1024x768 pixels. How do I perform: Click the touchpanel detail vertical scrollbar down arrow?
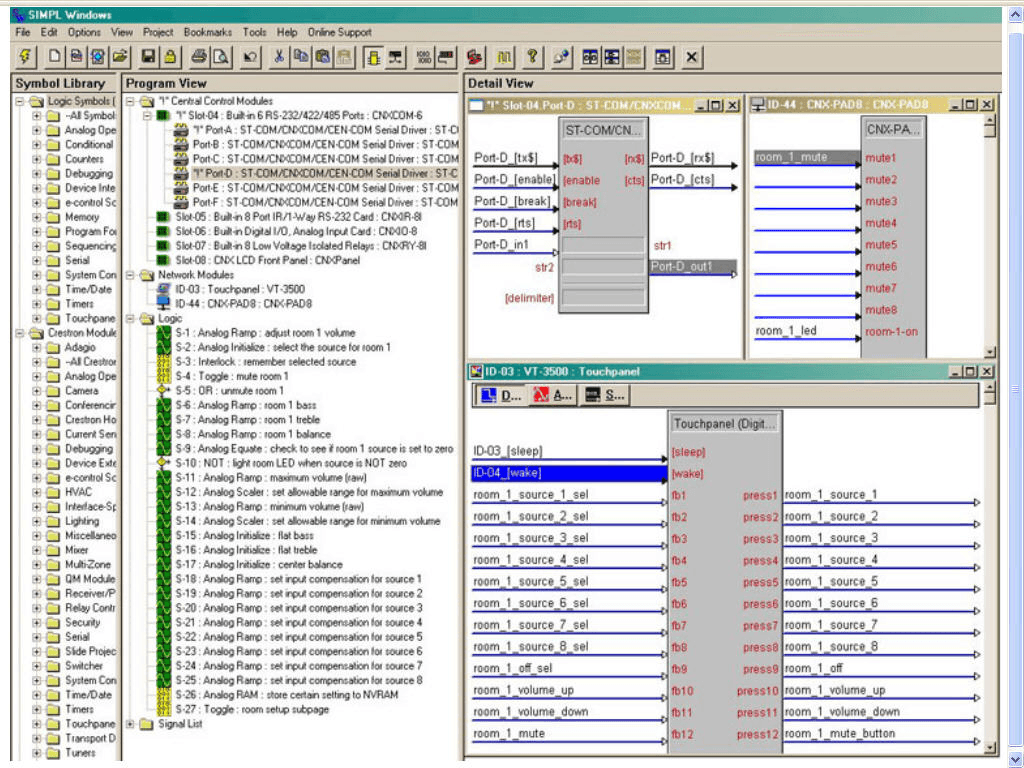[990, 747]
